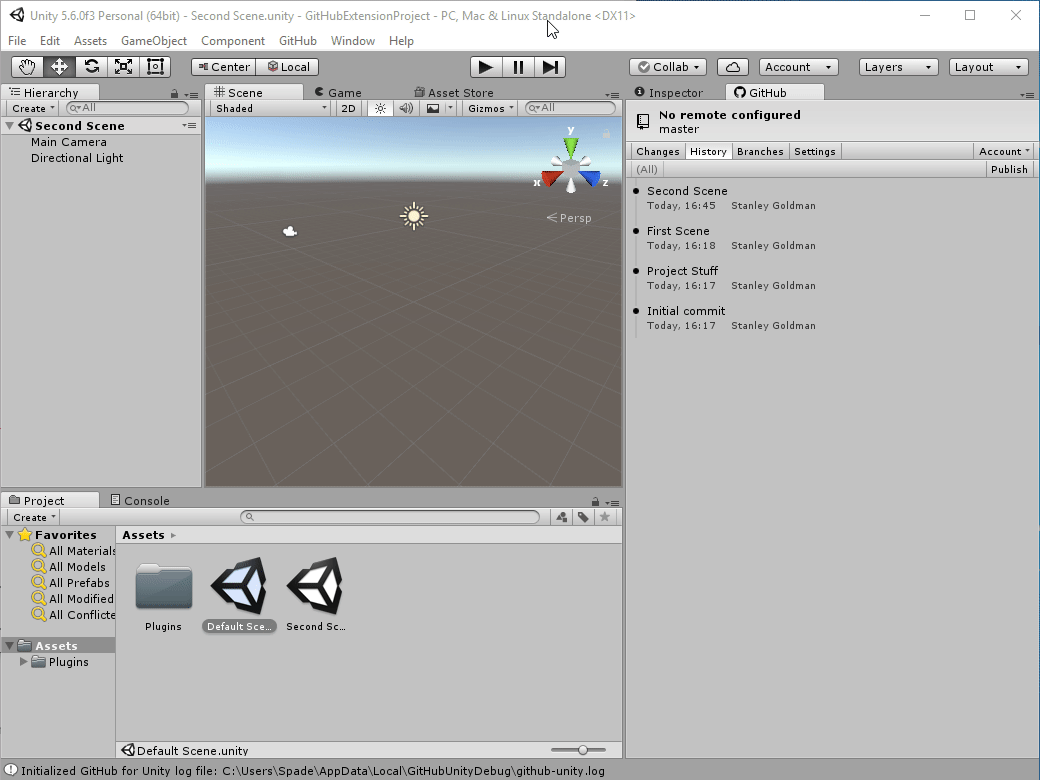
Task: Open Second Scene context menu icon
Action: point(190,125)
